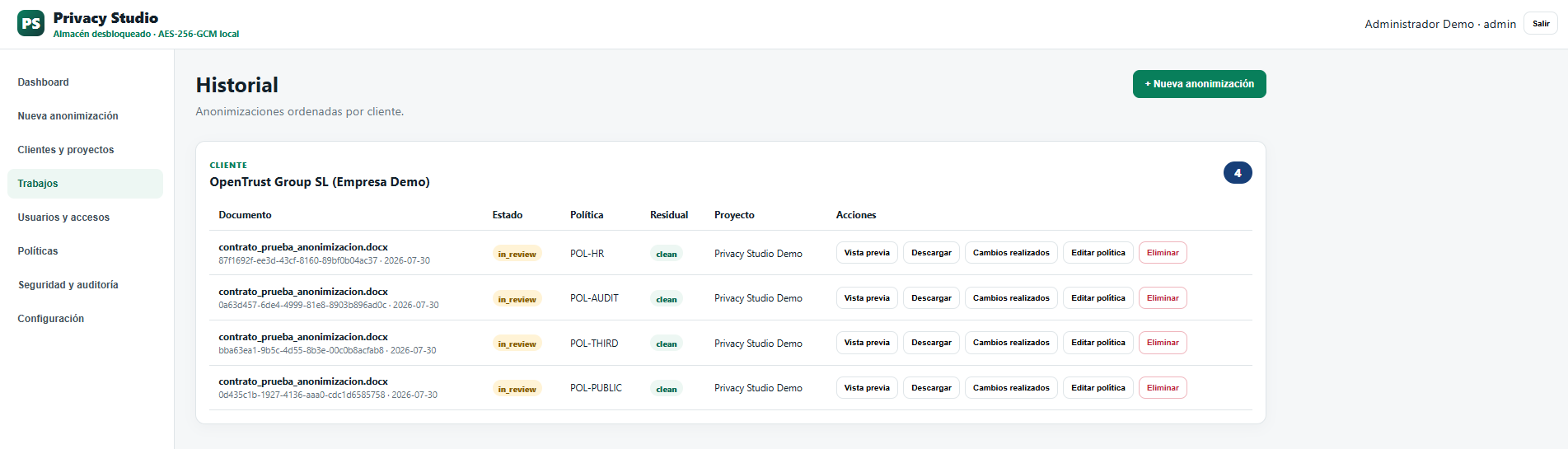Viewport: 1568px width, 449px height.
Task: Click the Estado column header
Action: pos(508,215)
